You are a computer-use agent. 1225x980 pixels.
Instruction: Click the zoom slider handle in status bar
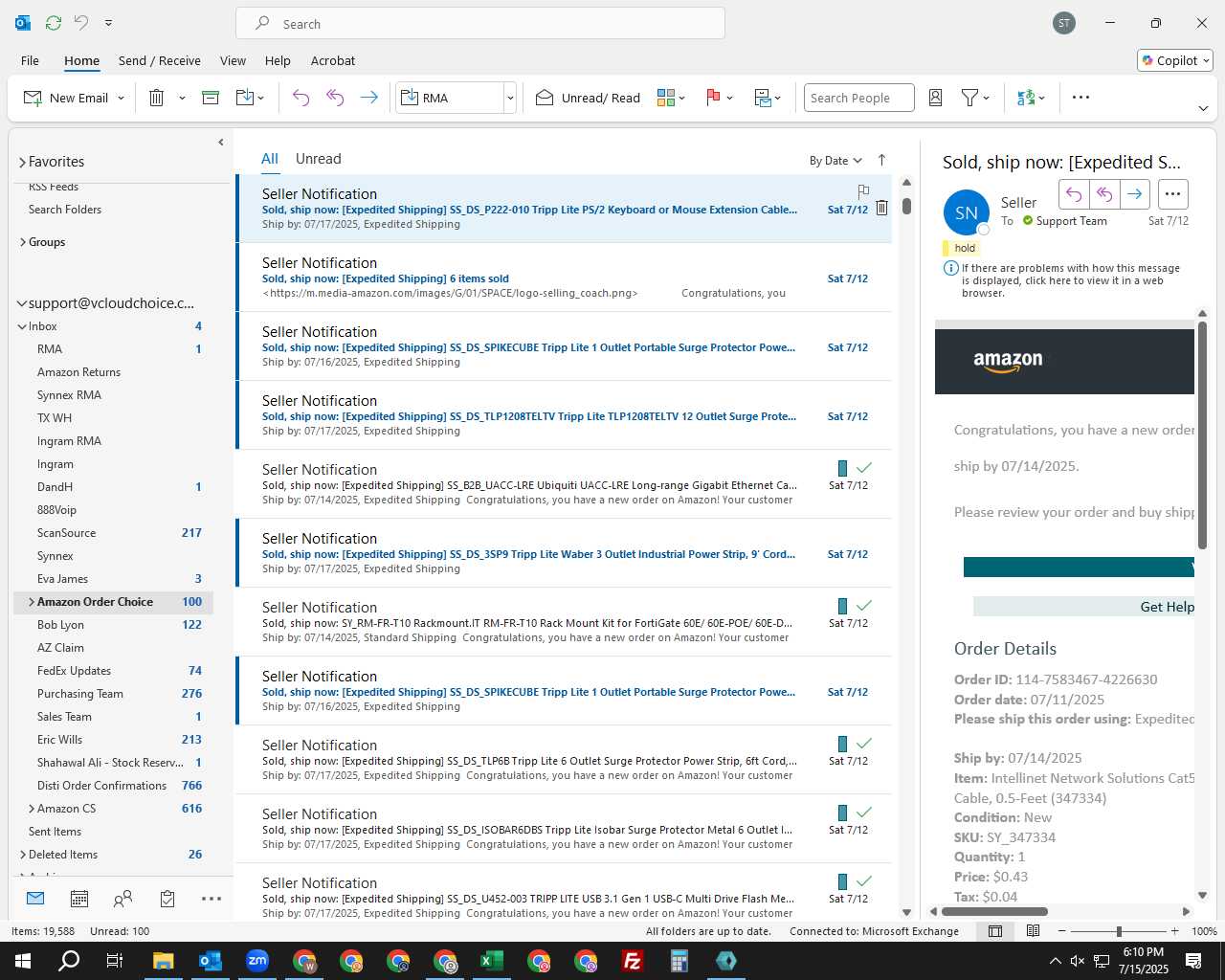[x=1119, y=931]
